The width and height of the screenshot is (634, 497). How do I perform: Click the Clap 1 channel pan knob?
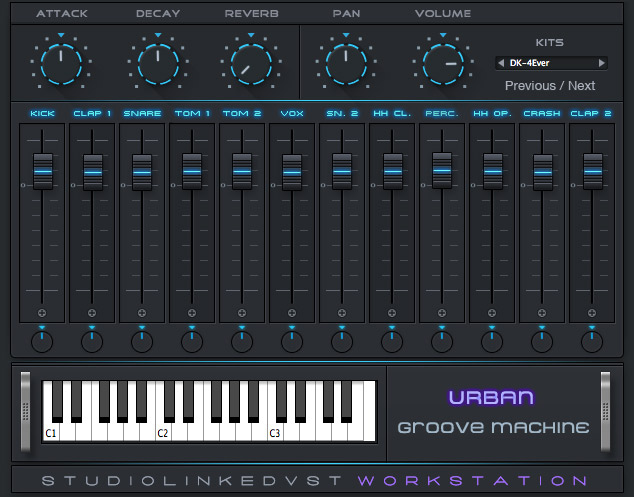pos(92,342)
